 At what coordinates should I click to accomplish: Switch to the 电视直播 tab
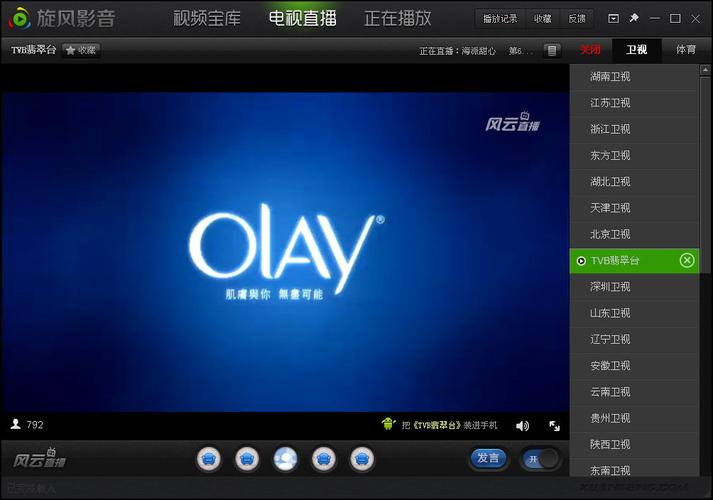pos(302,19)
